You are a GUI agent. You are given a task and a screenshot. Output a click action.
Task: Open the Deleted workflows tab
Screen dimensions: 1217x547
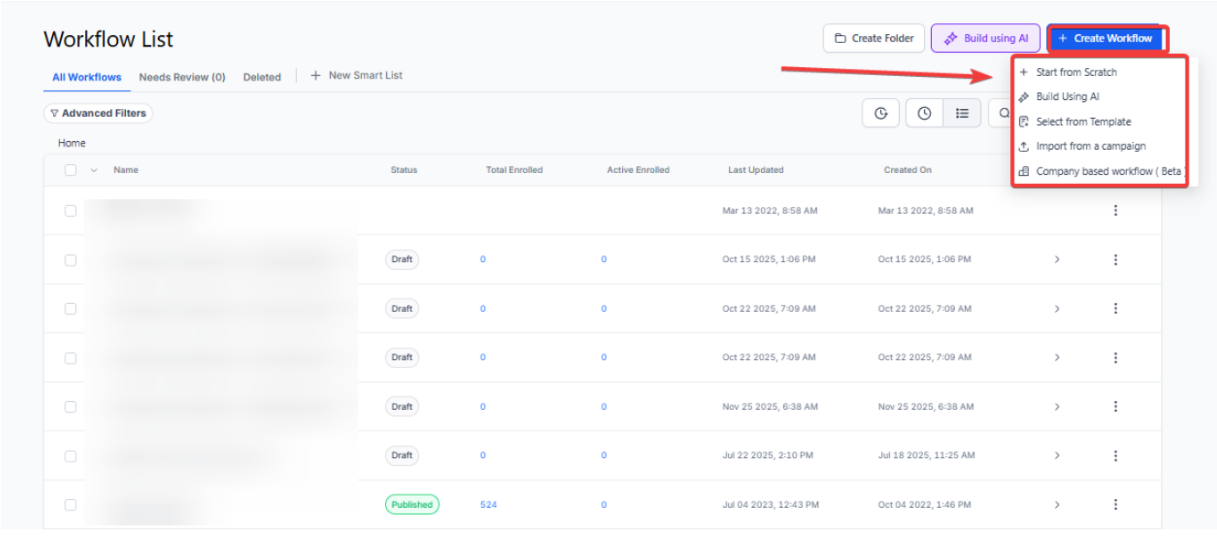click(x=262, y=77)
